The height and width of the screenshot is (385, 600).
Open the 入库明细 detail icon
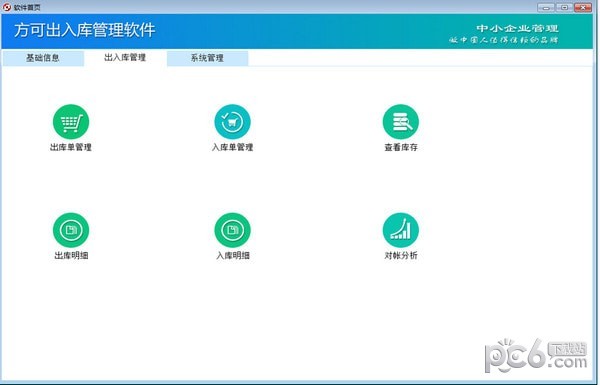coord(232,230)
